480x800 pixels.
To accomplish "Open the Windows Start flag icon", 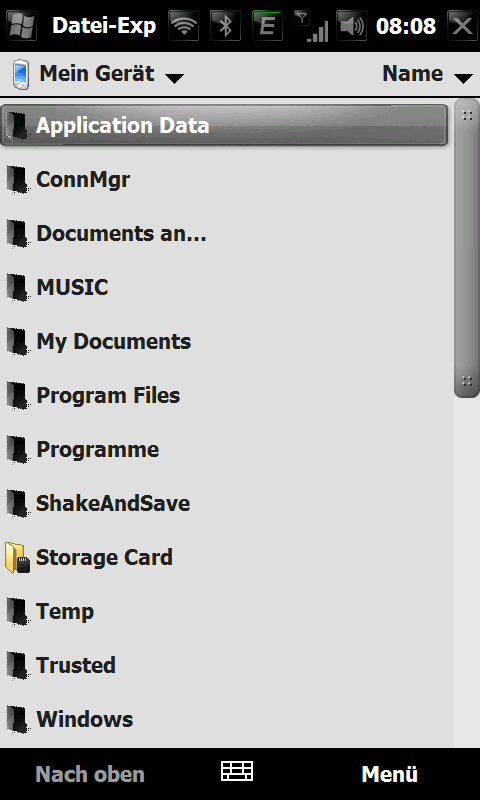I will pyautogui.click(x=21, y=26).
